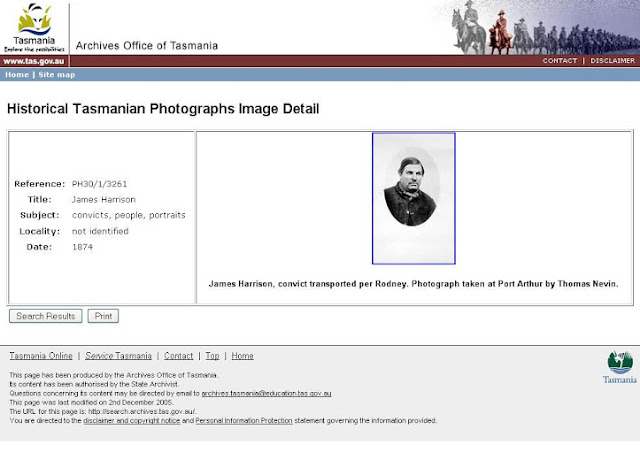Click the last modified date line
Viewport: 640px width, 460px height.
(91, 402)
